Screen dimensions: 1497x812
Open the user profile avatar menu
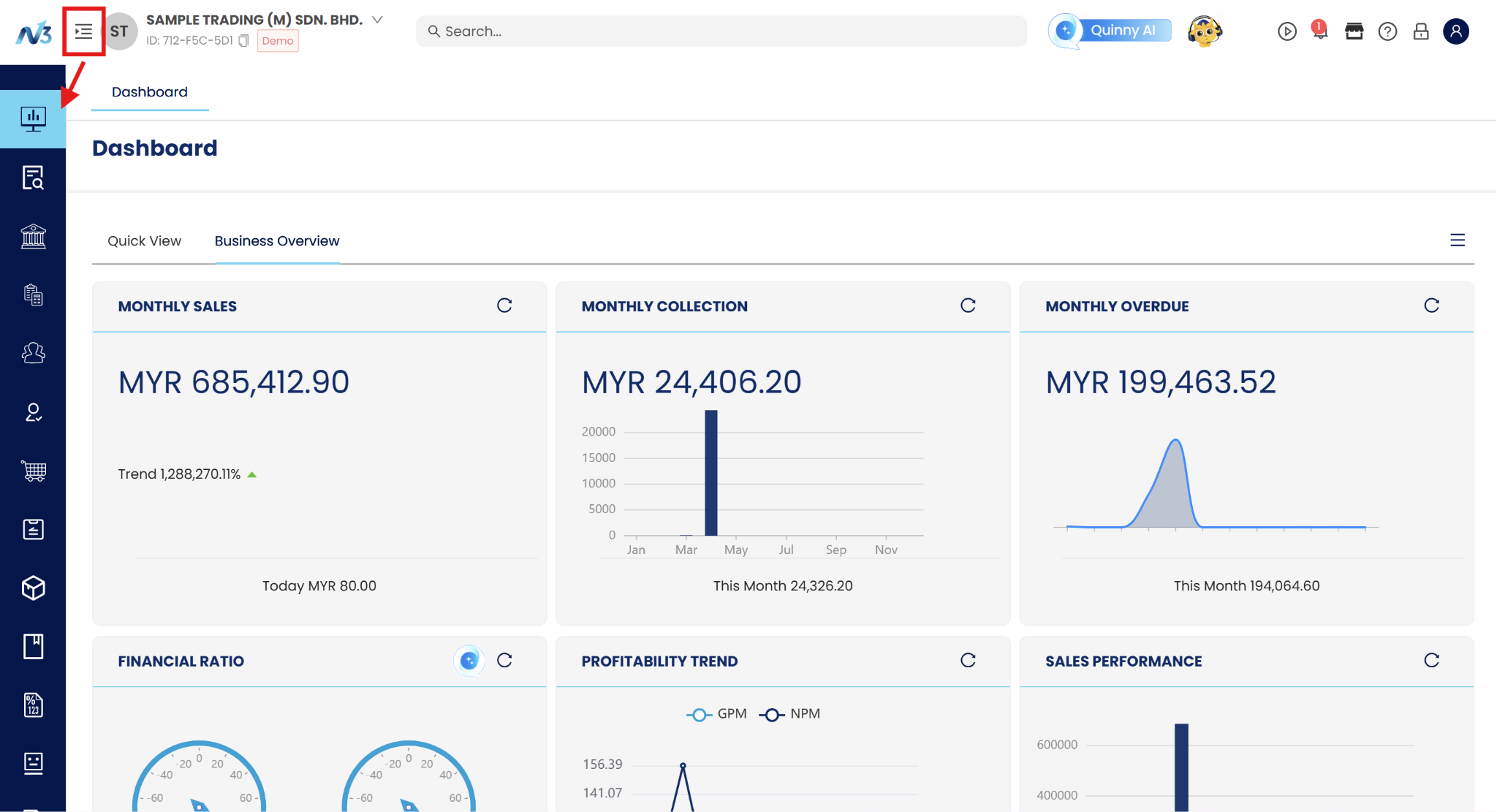[x=1455, y=31]
